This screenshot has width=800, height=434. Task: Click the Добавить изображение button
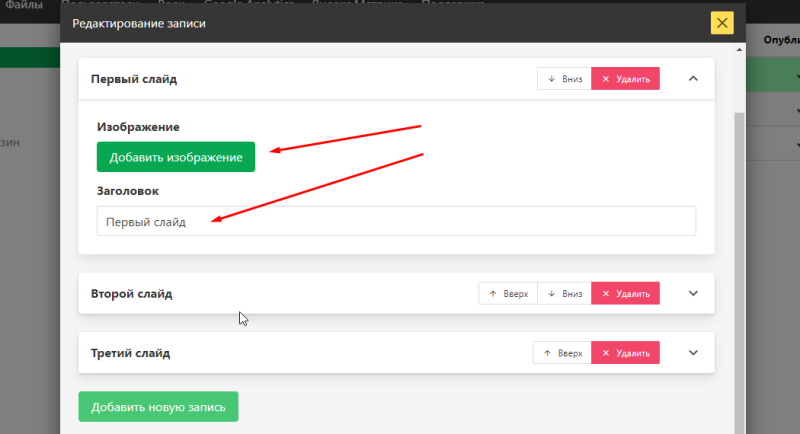click(x=176, y=157)
